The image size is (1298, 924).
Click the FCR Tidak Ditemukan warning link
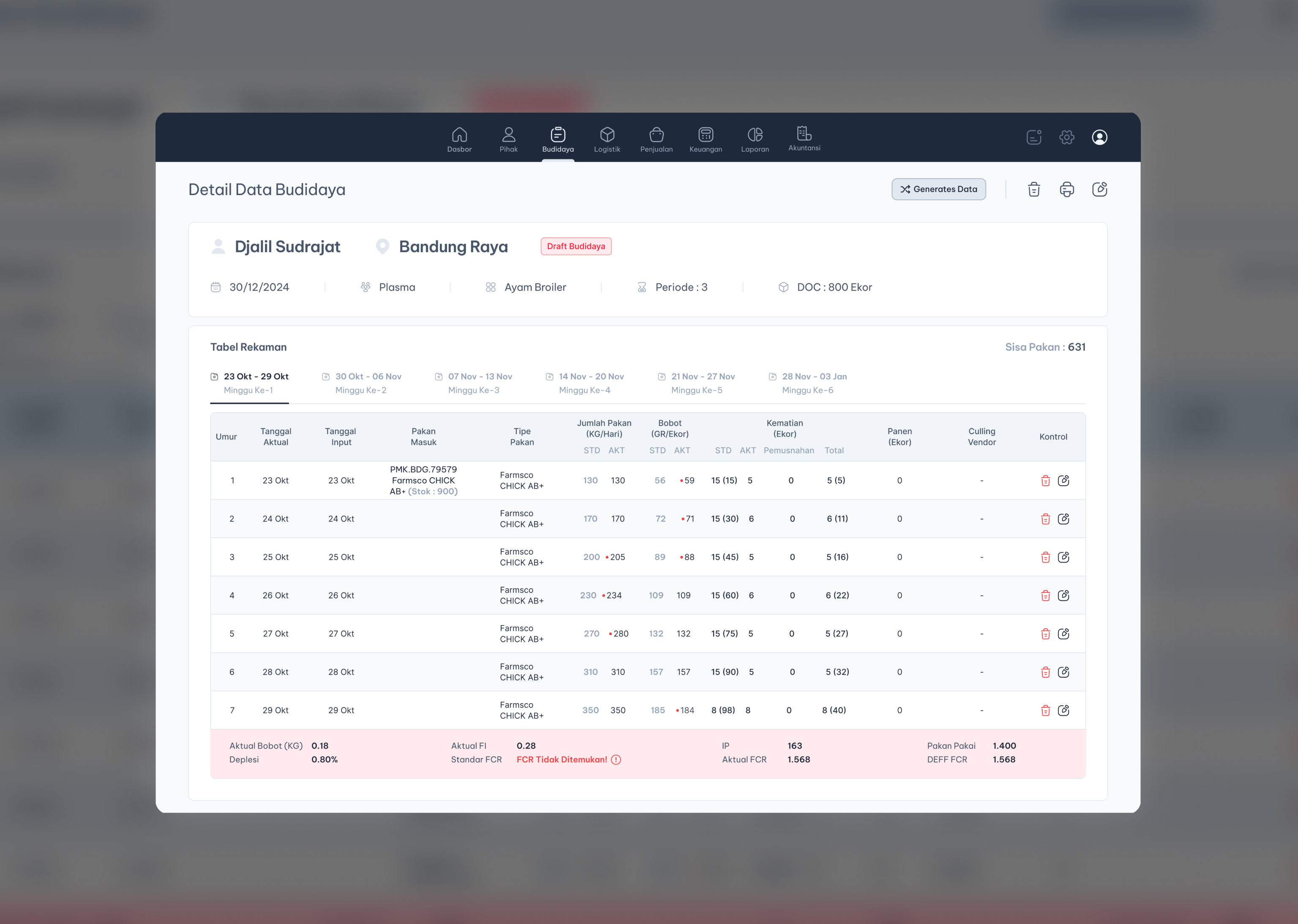(562, 759)
